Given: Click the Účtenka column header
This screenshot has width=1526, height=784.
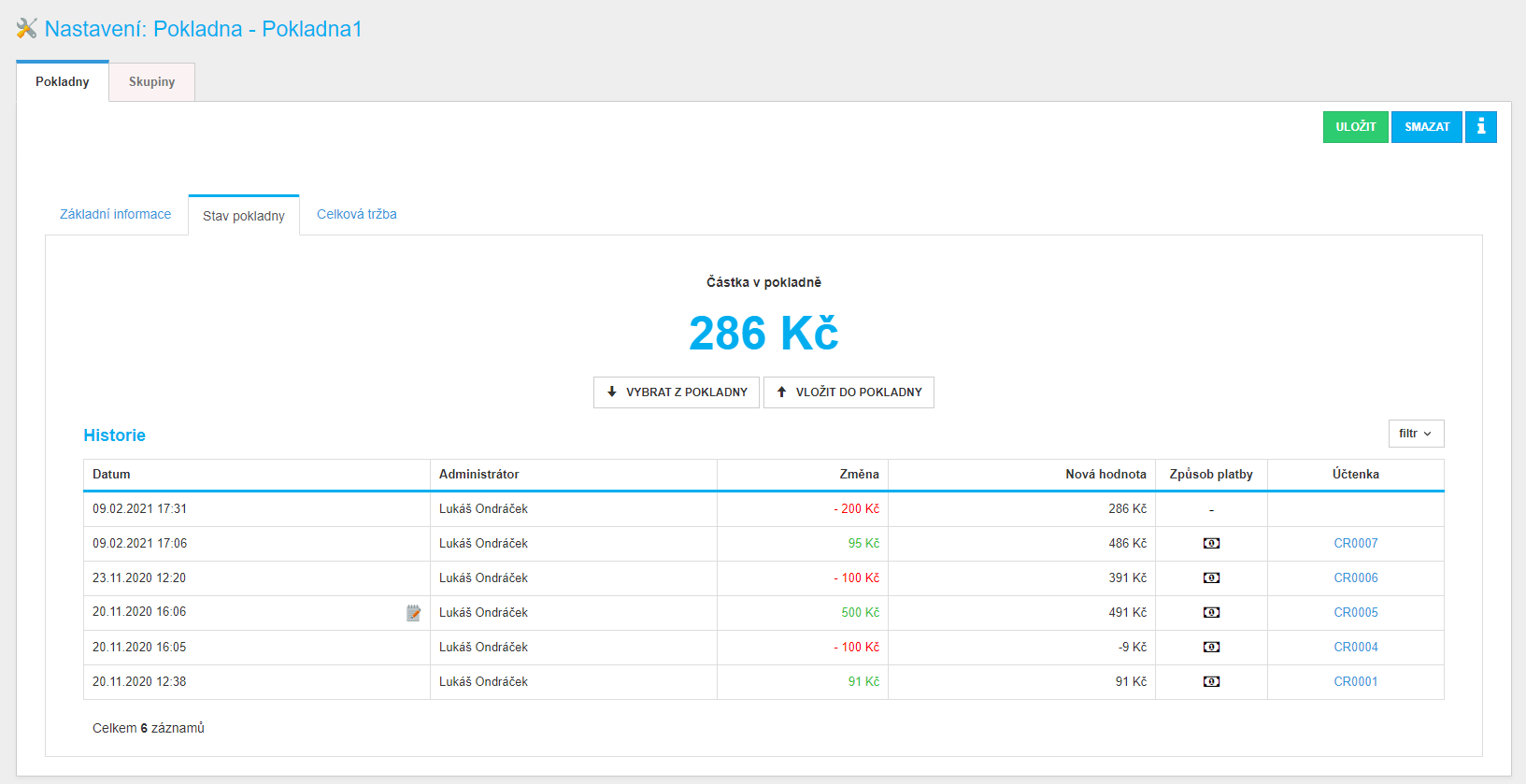Looking at the screenshot, I should [1356, 475].
